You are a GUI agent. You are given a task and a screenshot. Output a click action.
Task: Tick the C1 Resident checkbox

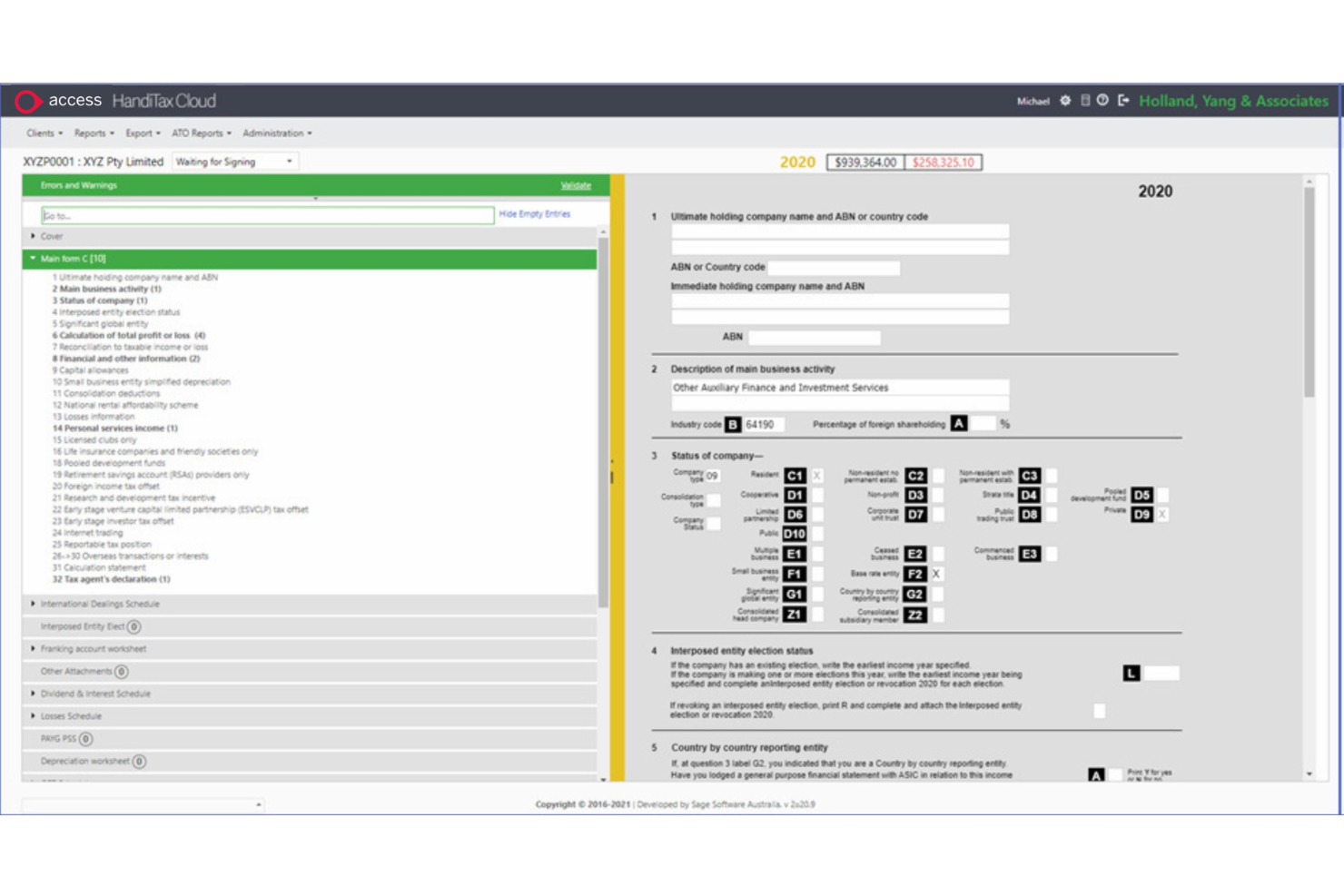point(816,476)
